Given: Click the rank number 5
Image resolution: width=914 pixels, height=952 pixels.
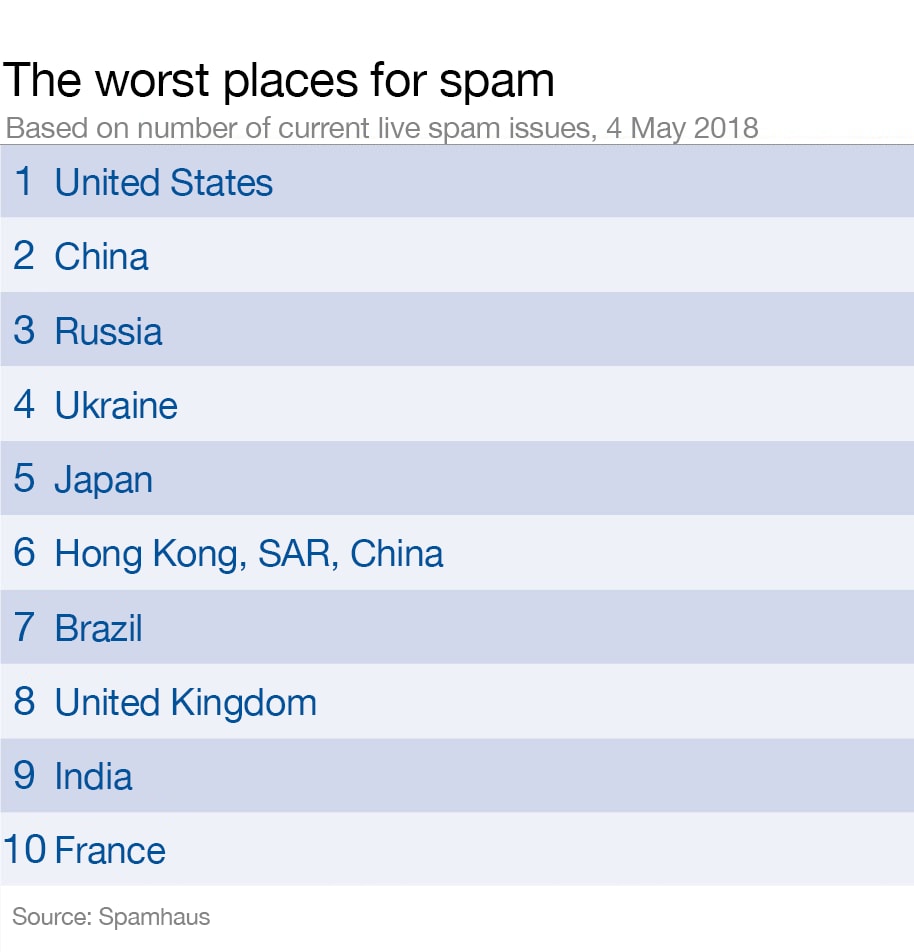Looking at the screenshot, I should tap(24, 478).
